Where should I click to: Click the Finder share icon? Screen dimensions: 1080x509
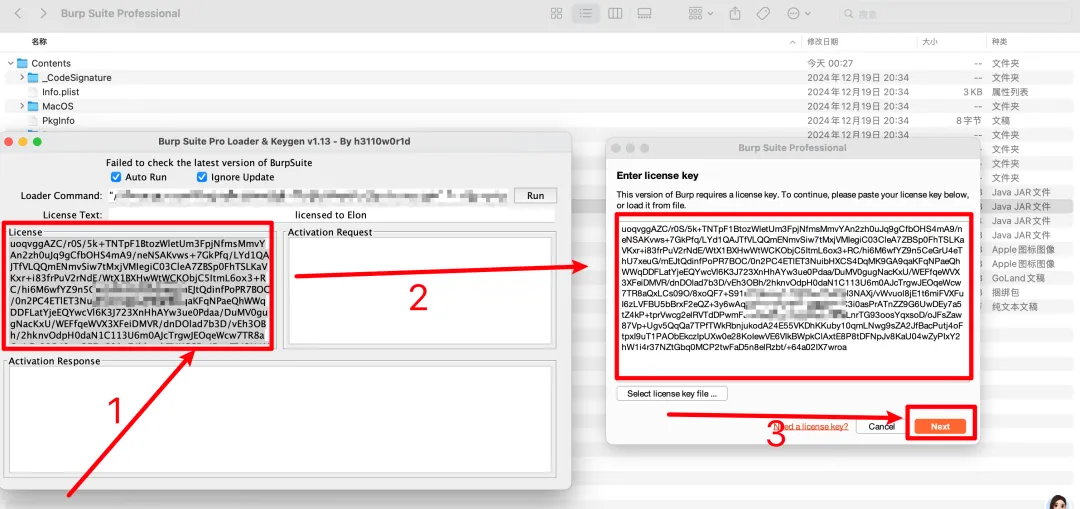(736, 13)
